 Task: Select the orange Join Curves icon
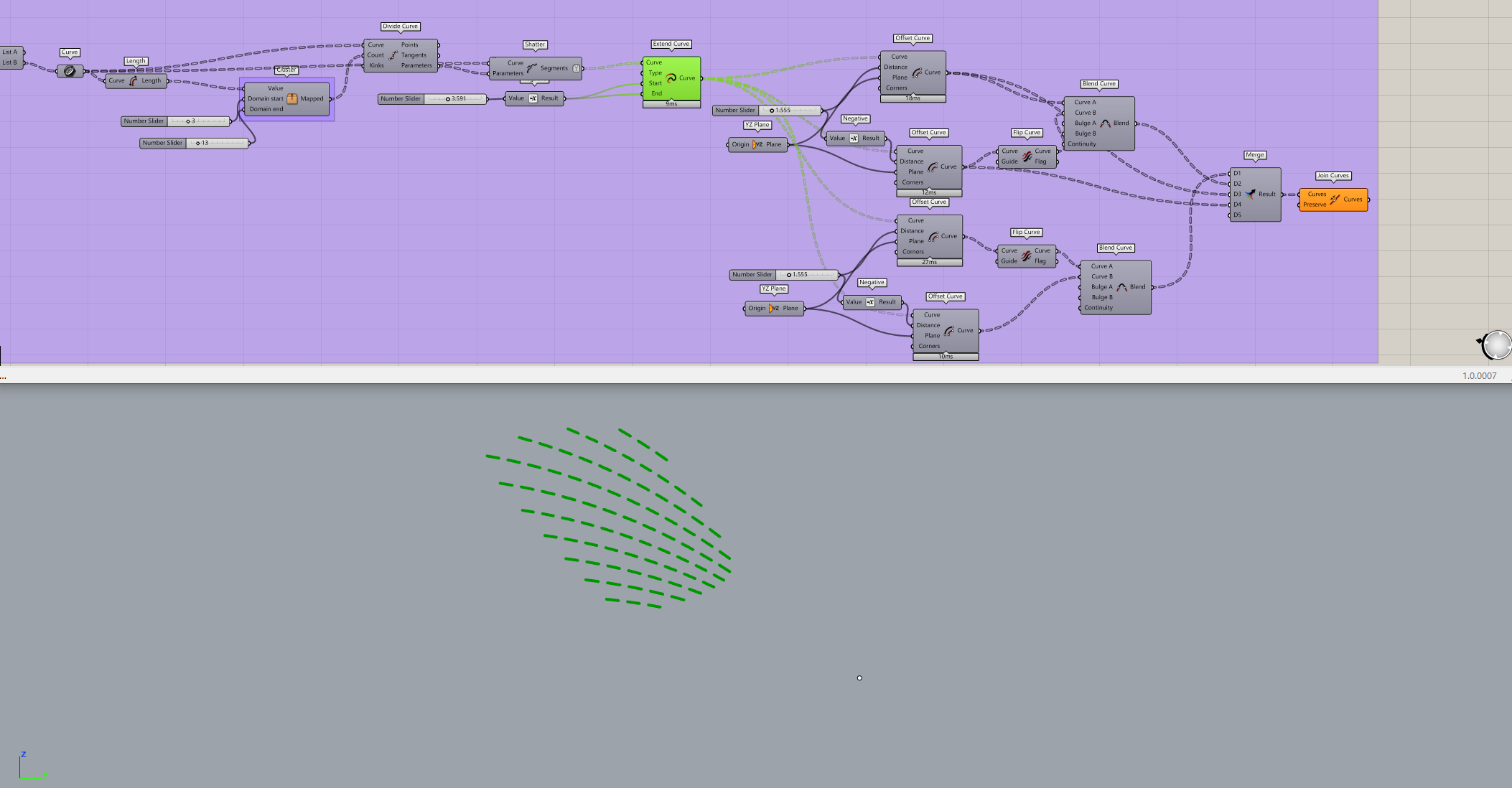[1335, 200]
